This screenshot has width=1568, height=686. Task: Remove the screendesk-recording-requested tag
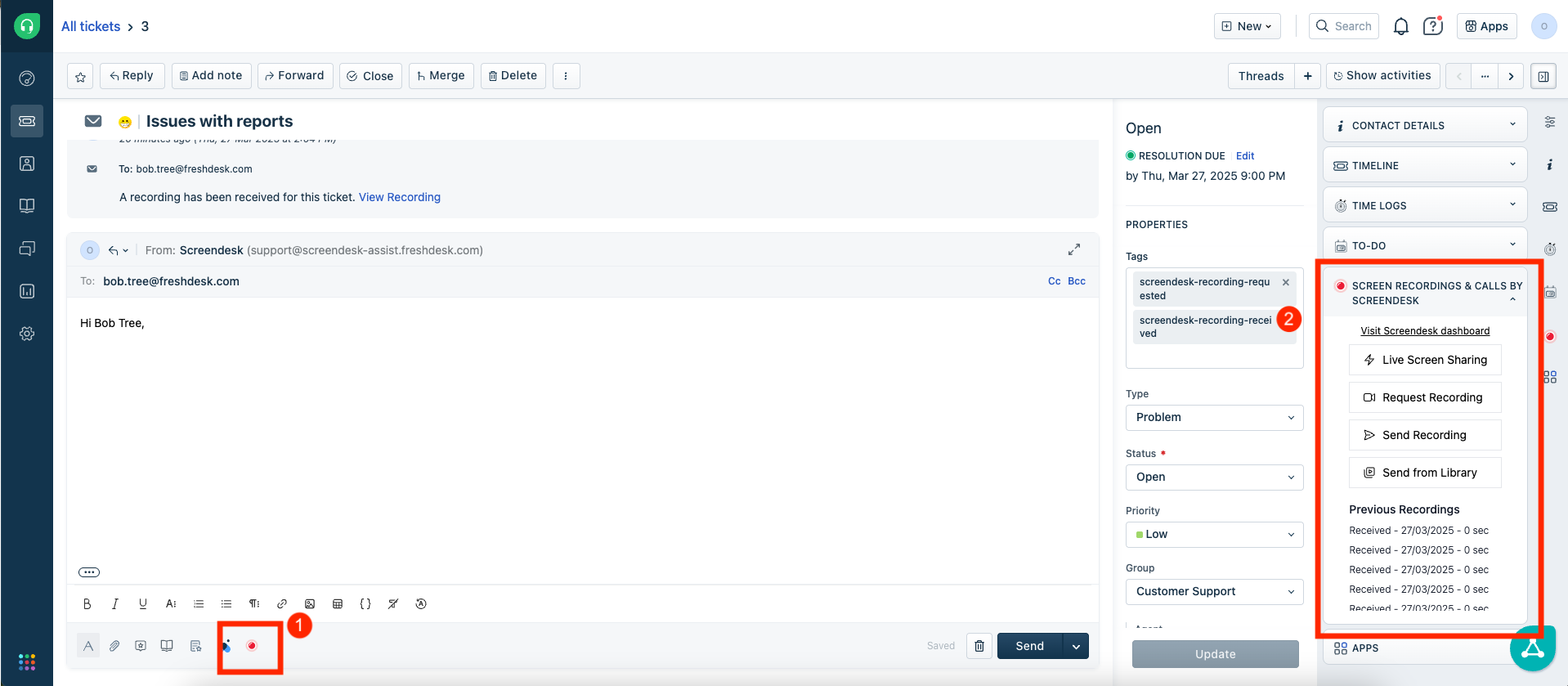coord(1286,282)
